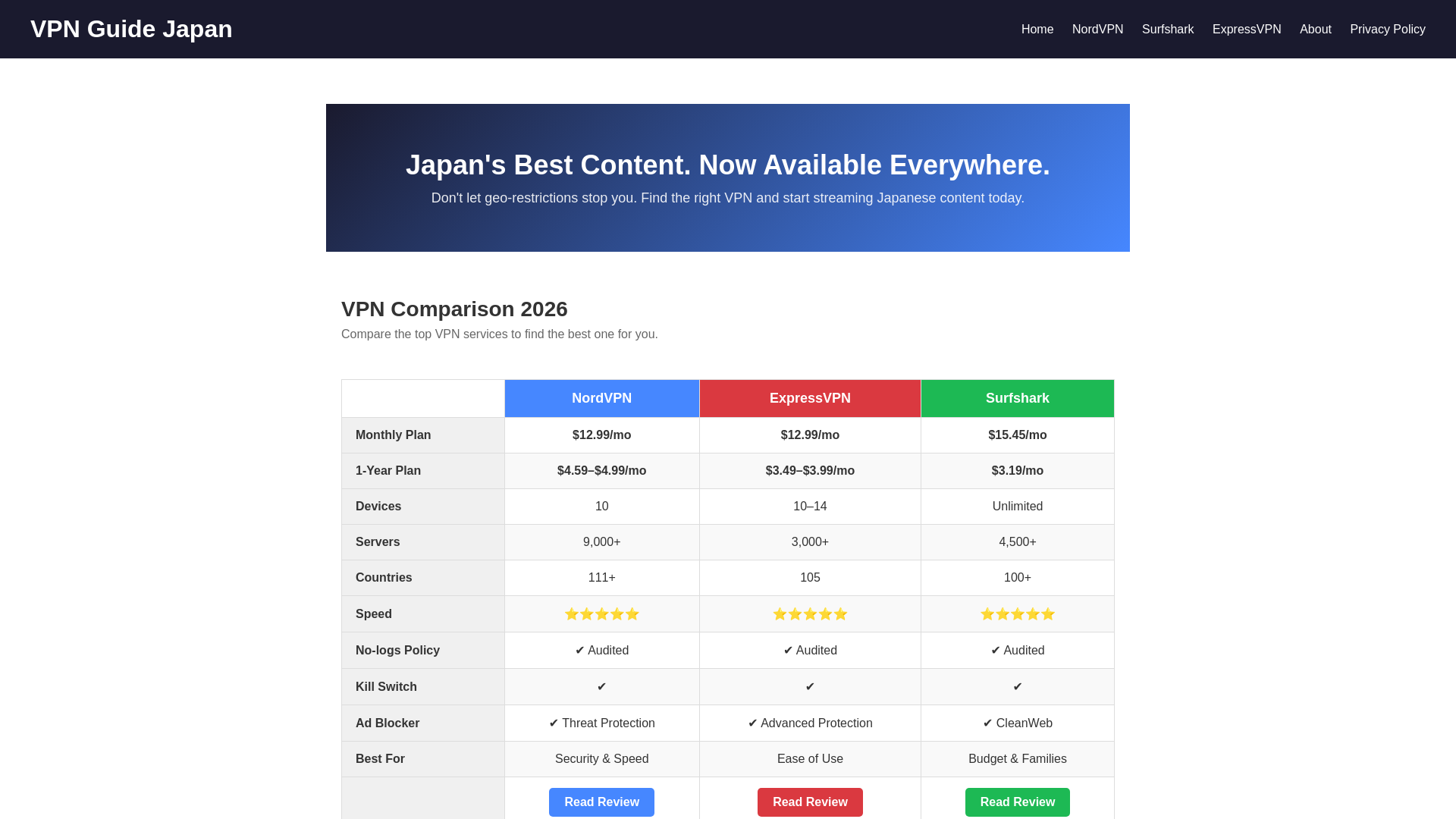Viewport: 1456px width, 819px height.
Task: Click NordVPN's five-star speed rating
Action: click(602, 614)
